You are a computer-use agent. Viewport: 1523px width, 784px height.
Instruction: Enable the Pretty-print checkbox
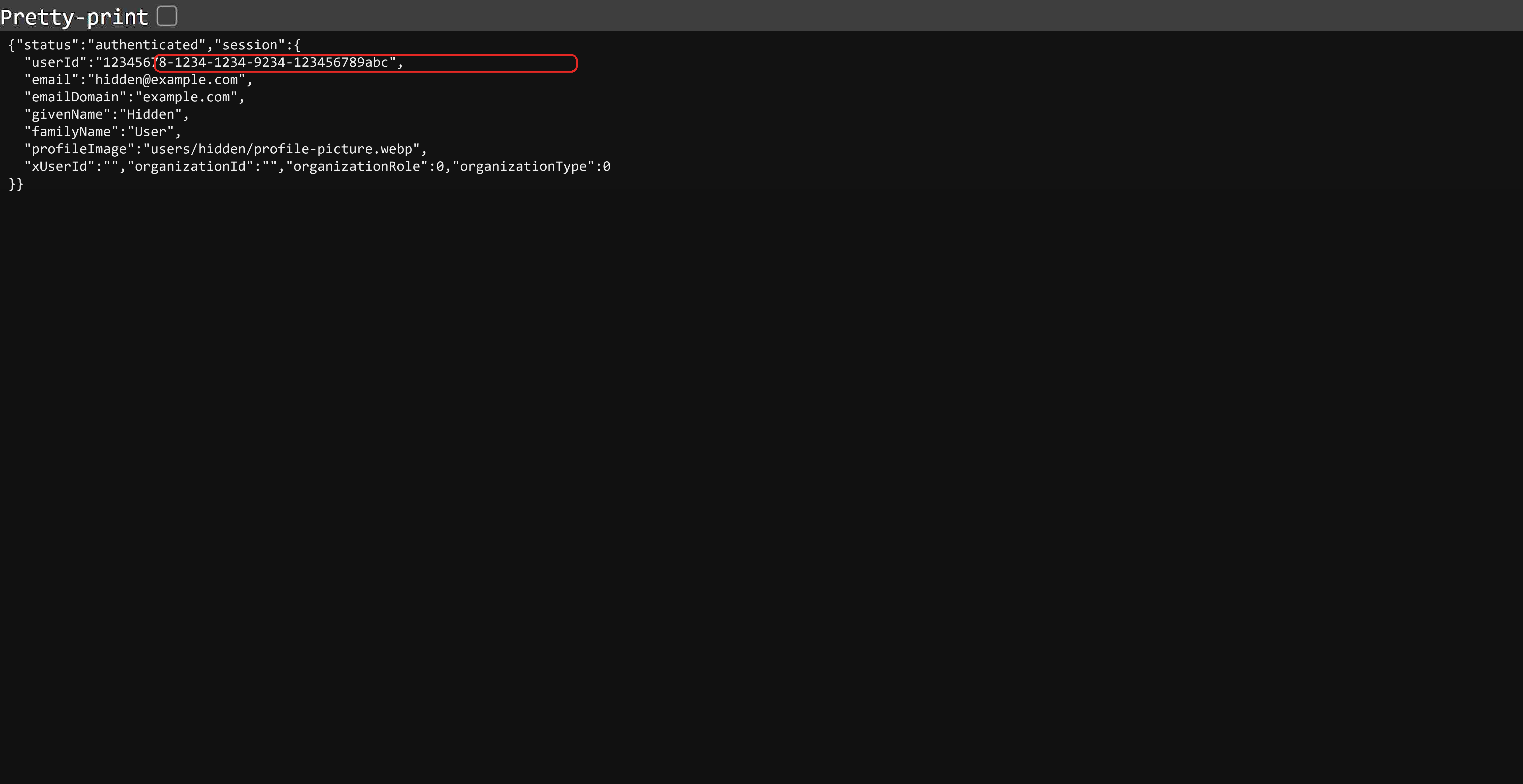[x=167, y=16]
